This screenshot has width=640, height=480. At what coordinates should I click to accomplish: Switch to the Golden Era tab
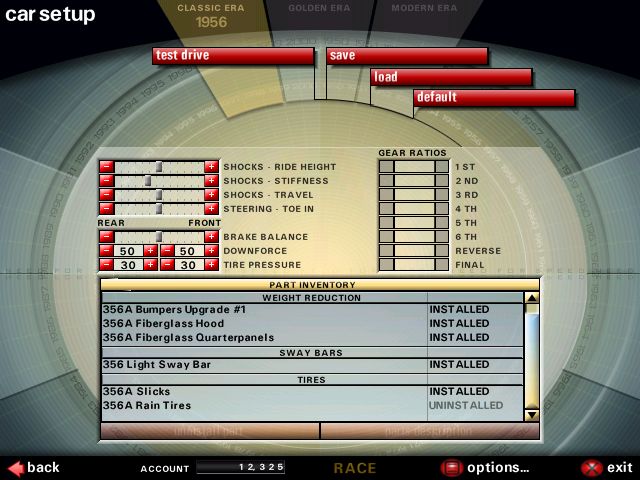pyautogui.click(x=319, y=8)
